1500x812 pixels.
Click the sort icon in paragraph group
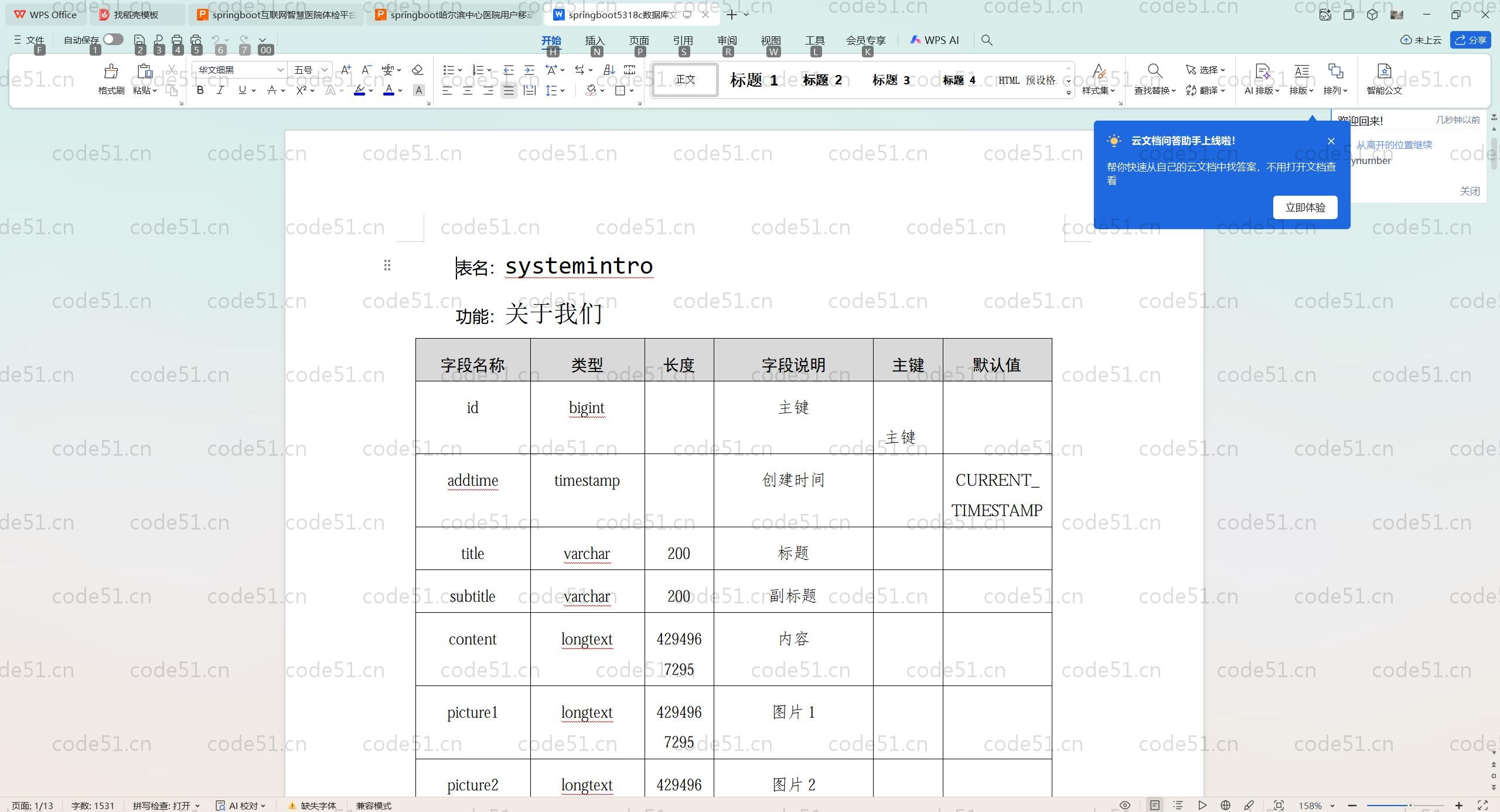609,70
